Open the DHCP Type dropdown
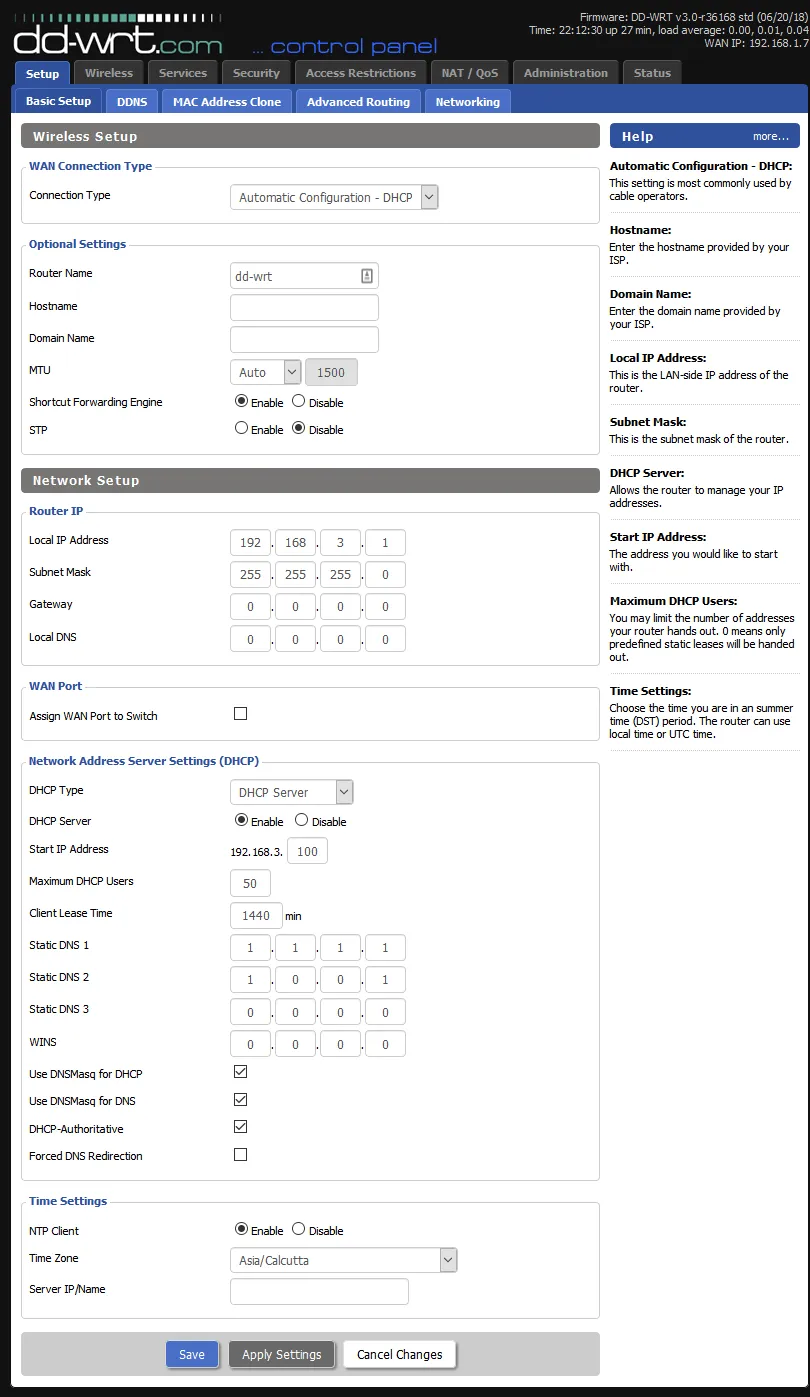The height and width of the screenshot is (1397, 810). click(x=291, y=792)
